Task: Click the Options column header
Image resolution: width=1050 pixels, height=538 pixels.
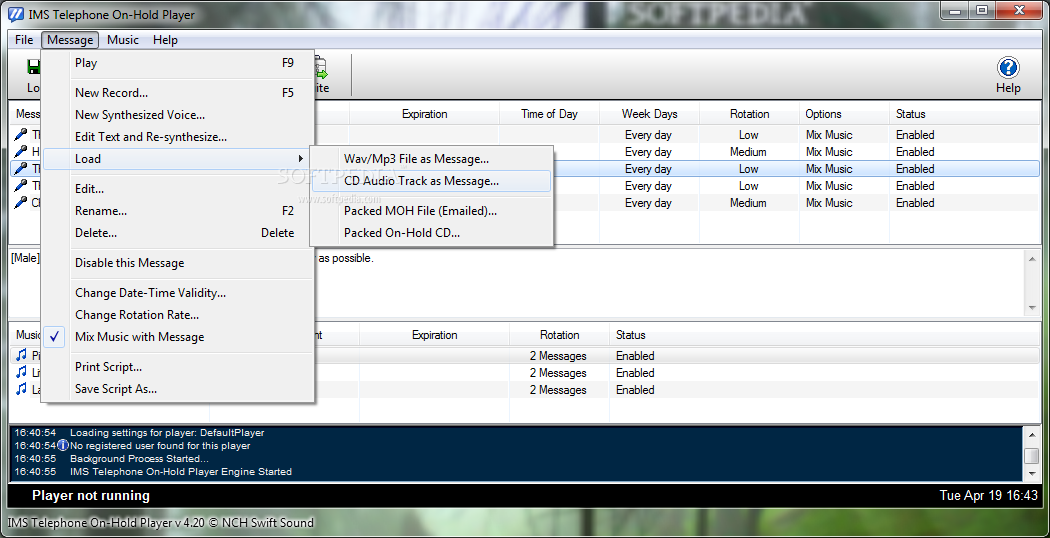Action: tap(844, 114)
